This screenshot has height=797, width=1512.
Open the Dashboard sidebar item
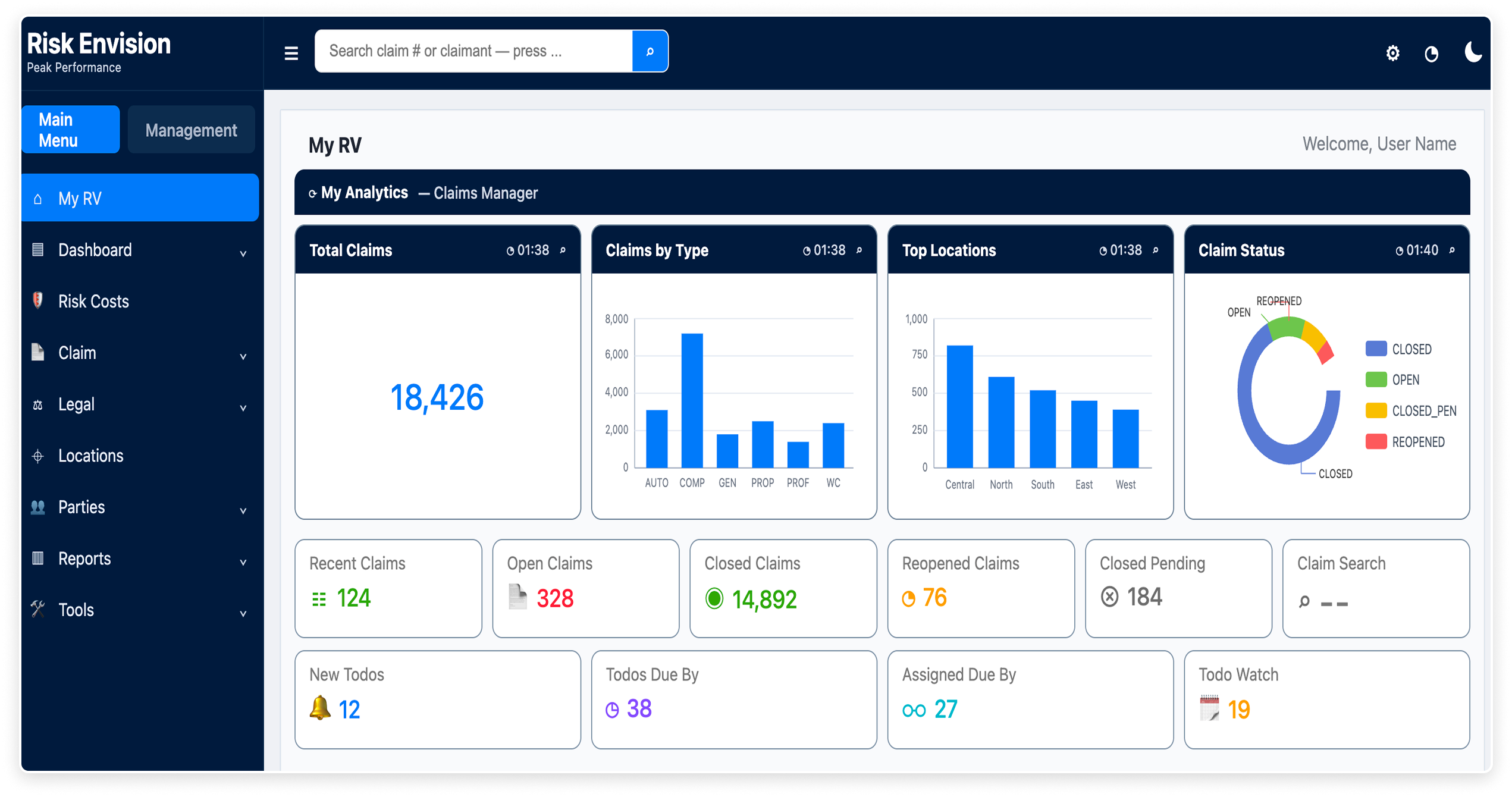click(140, 250)
